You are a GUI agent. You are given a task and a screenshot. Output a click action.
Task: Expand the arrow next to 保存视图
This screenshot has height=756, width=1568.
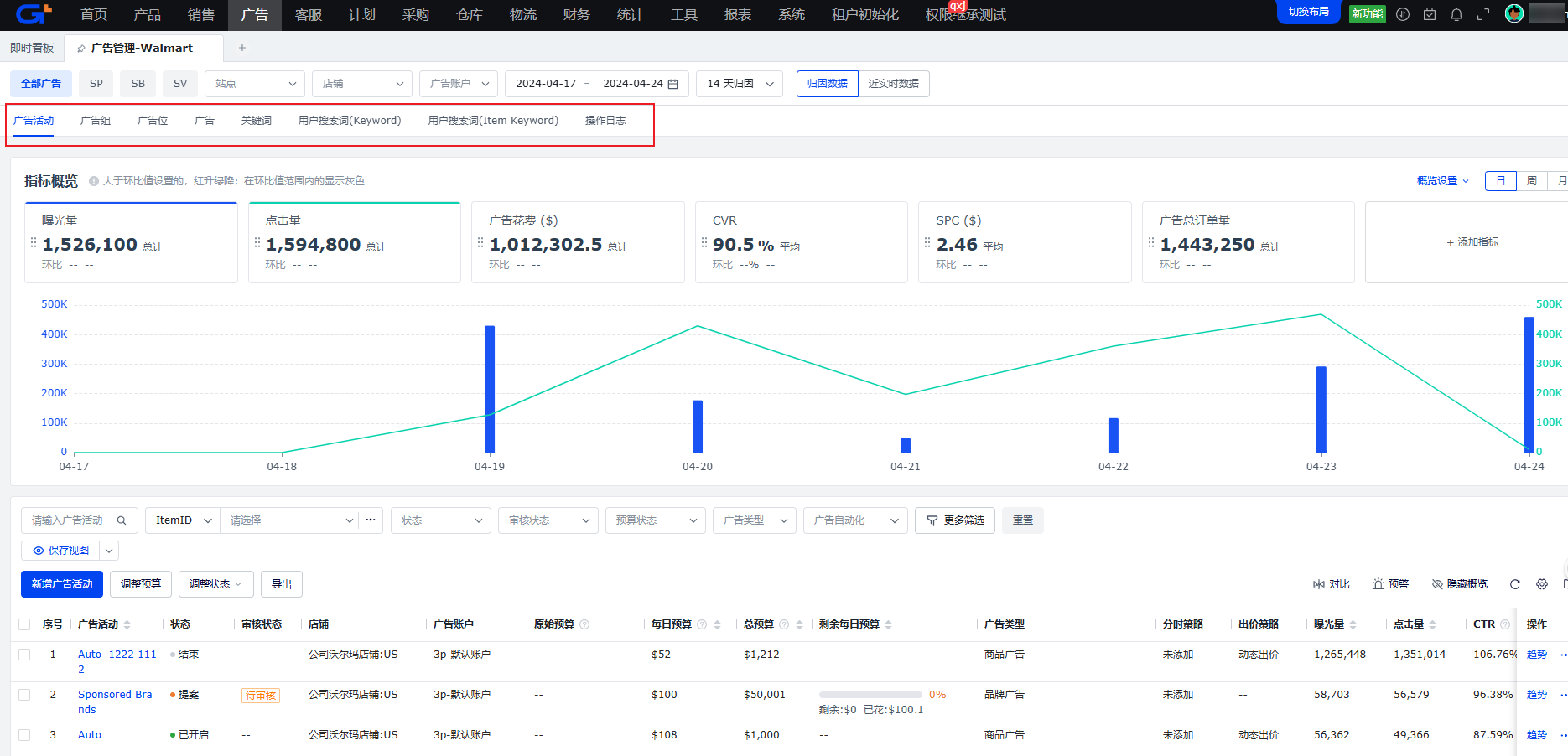(x=109, y=551)
